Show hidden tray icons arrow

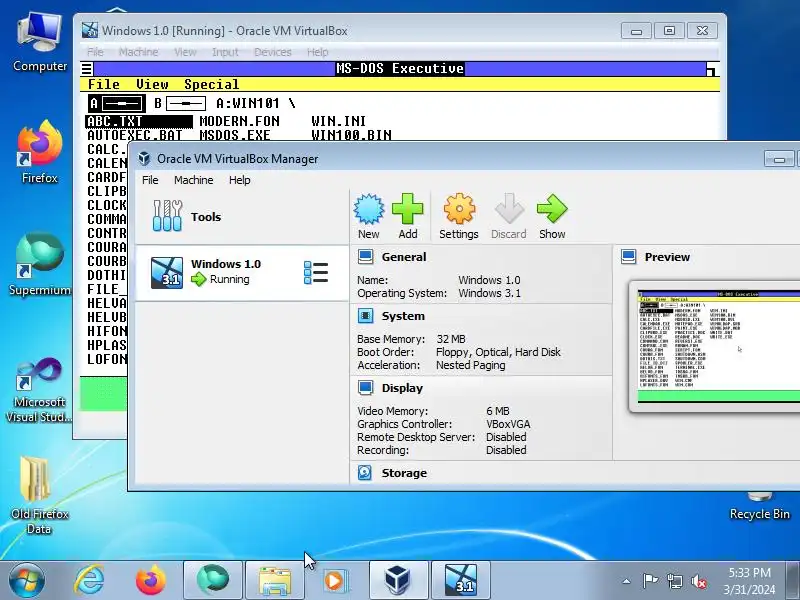click(627, 581)
